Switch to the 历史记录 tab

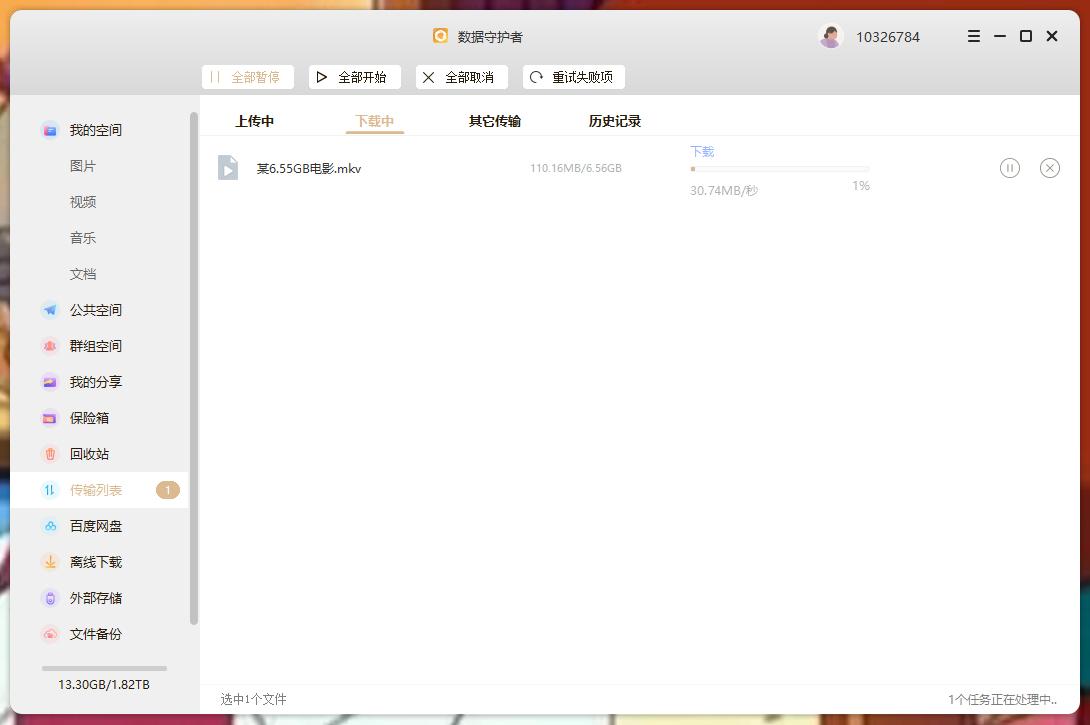click(x=614, y=120)
